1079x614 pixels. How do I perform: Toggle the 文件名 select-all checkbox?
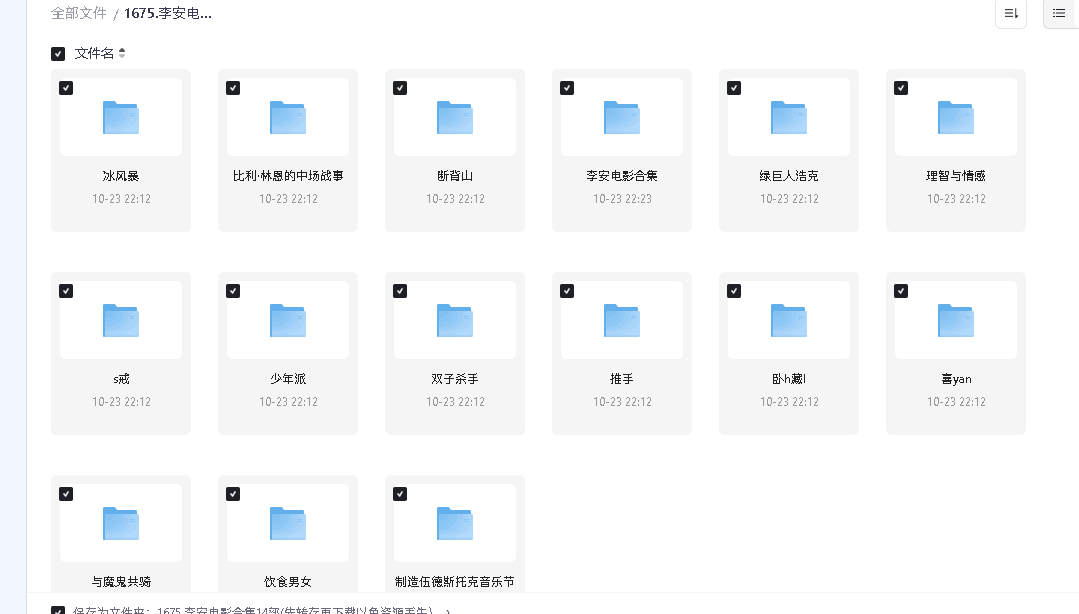[58, 53]
